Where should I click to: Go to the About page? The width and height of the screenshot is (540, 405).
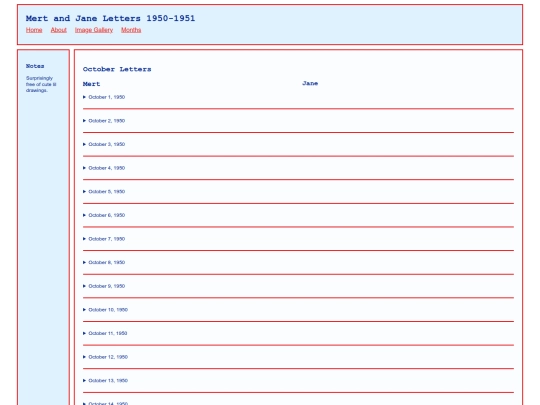point(59,30)
